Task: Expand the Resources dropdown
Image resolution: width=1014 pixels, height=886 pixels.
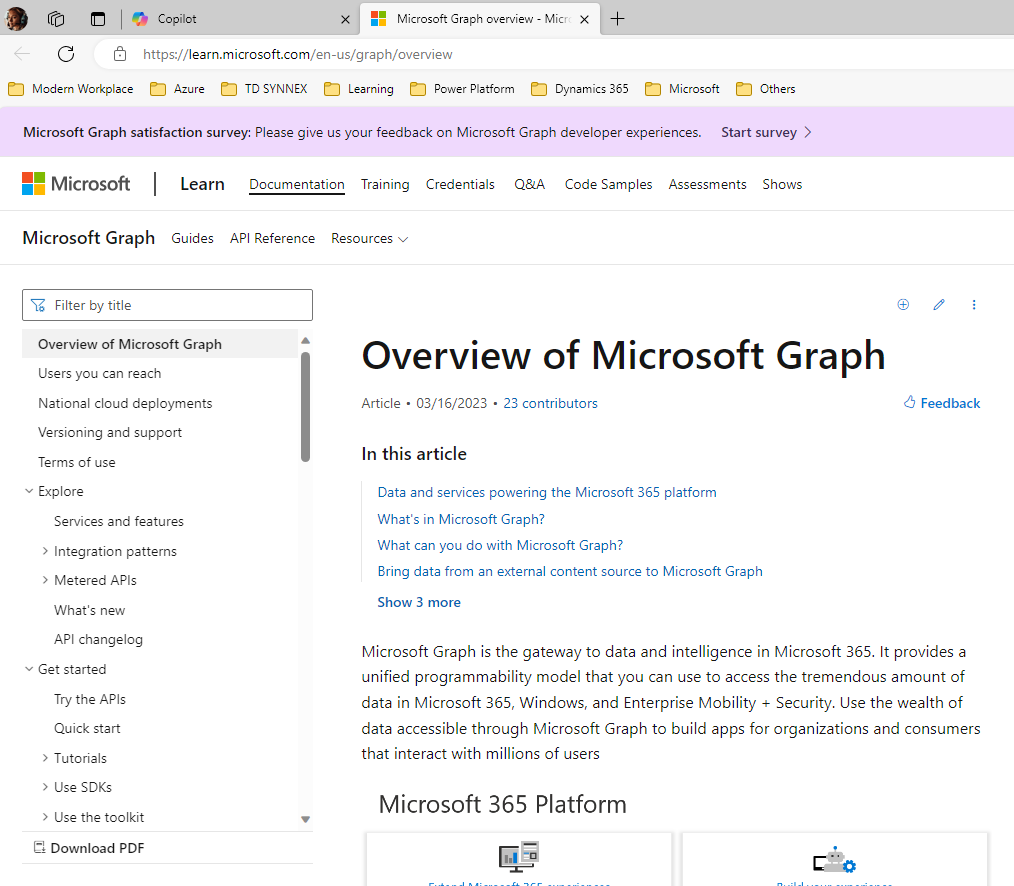Action: [x=369, y=239]
